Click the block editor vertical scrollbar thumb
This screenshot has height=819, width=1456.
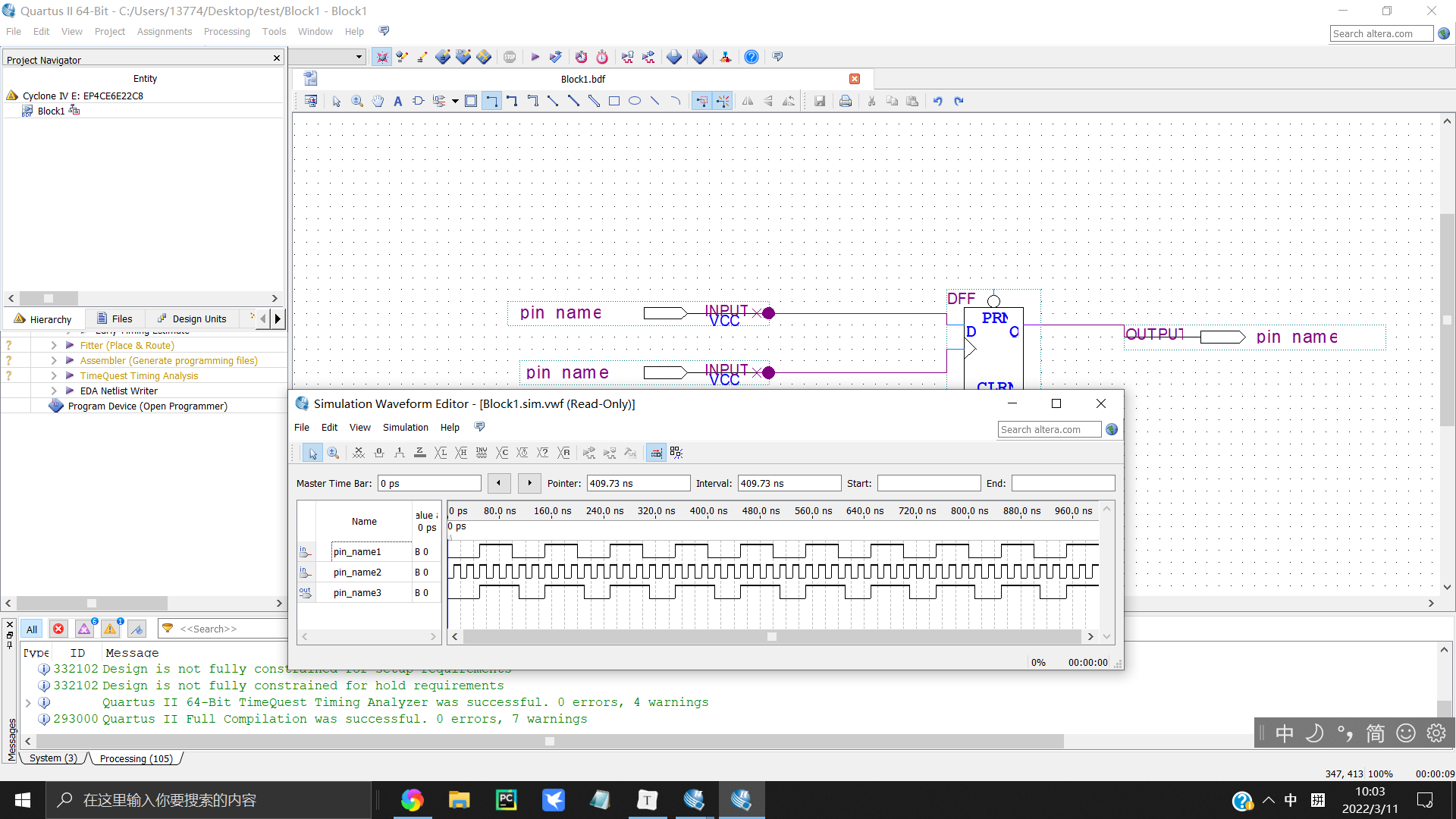(1447, 320)
